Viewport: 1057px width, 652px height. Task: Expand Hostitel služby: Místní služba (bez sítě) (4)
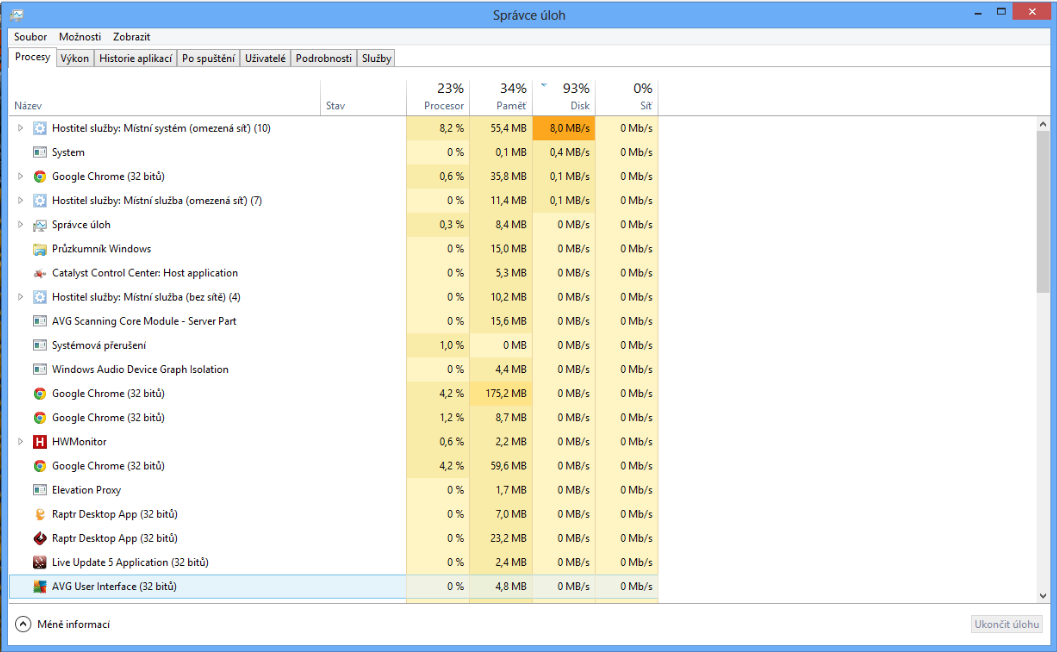tap(20, 297)
